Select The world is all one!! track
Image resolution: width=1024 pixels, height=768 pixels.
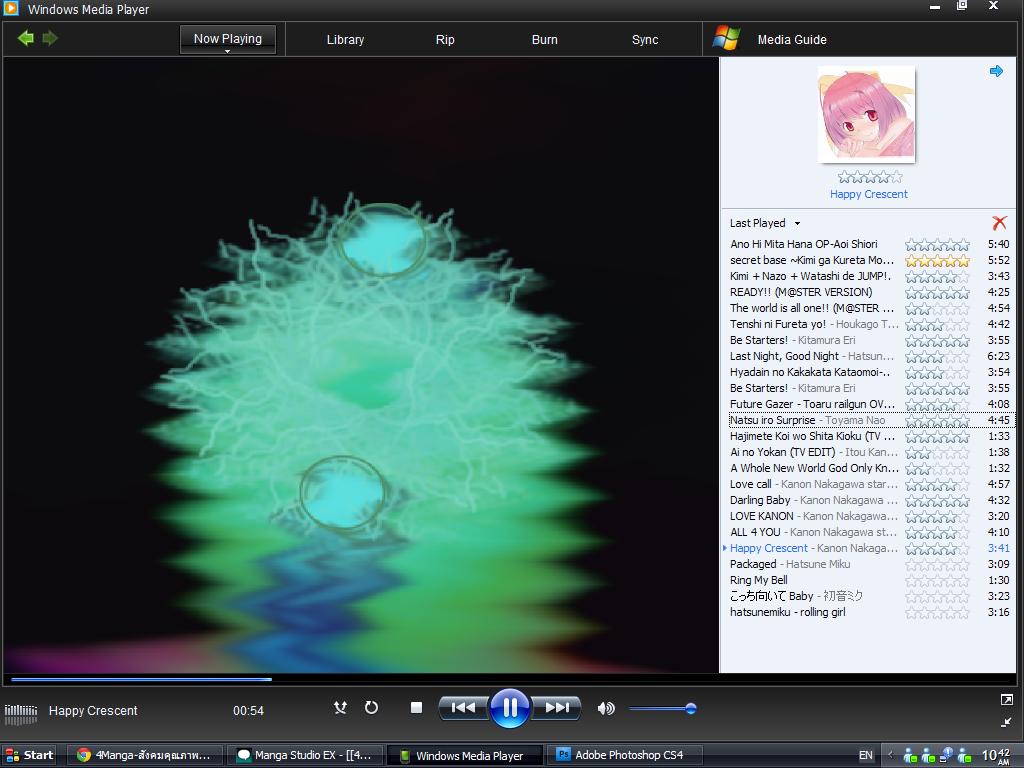click(869, 308)
